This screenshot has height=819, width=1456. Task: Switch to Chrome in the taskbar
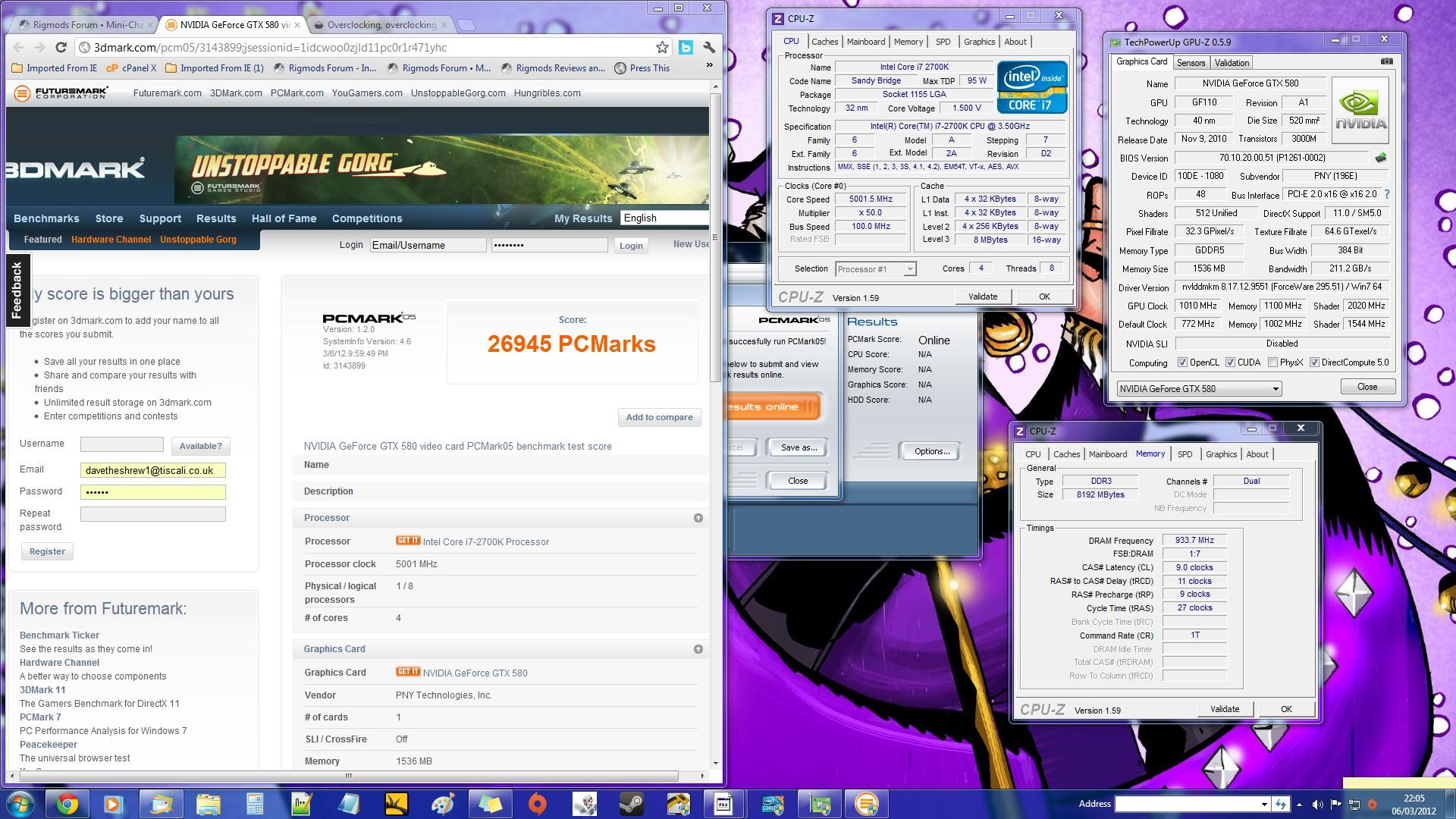[67, 803]
